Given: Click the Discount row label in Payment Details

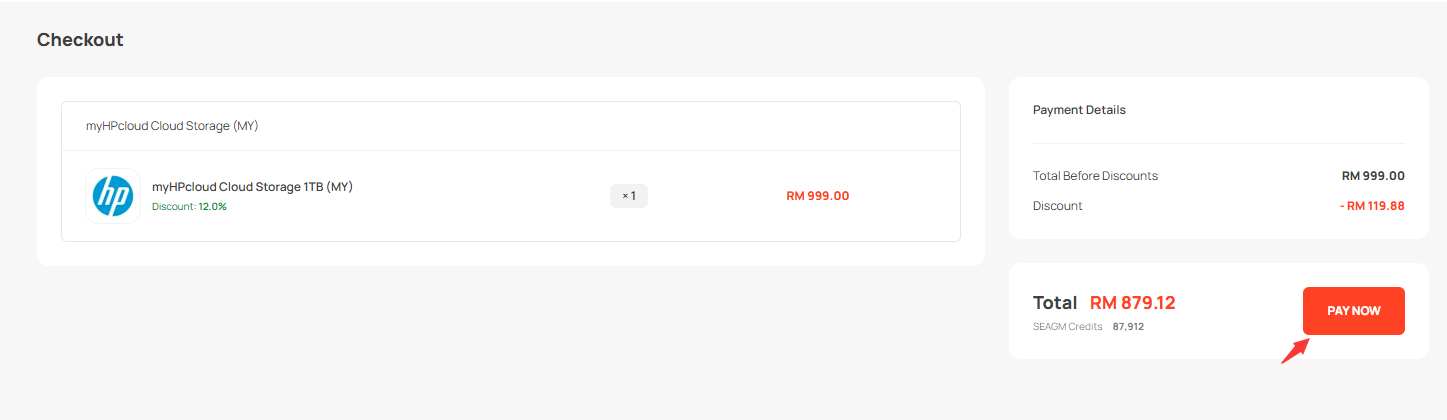Looking at the screenshot, I should [1057, 206].
